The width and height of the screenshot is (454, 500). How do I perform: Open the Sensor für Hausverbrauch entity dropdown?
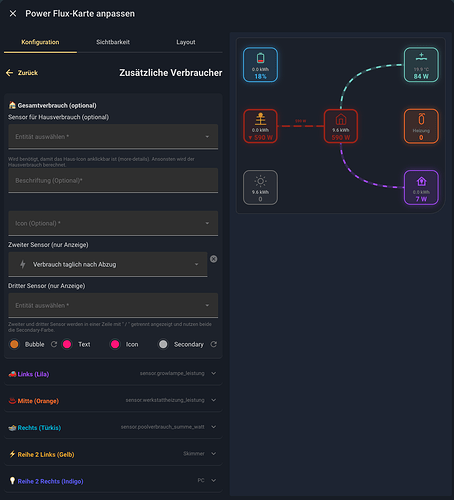pyautogui.click(x=113, y=137)
